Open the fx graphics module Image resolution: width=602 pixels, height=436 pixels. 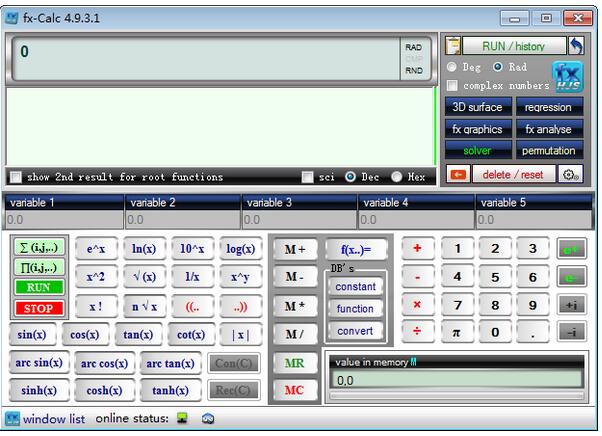coord(478,129)
